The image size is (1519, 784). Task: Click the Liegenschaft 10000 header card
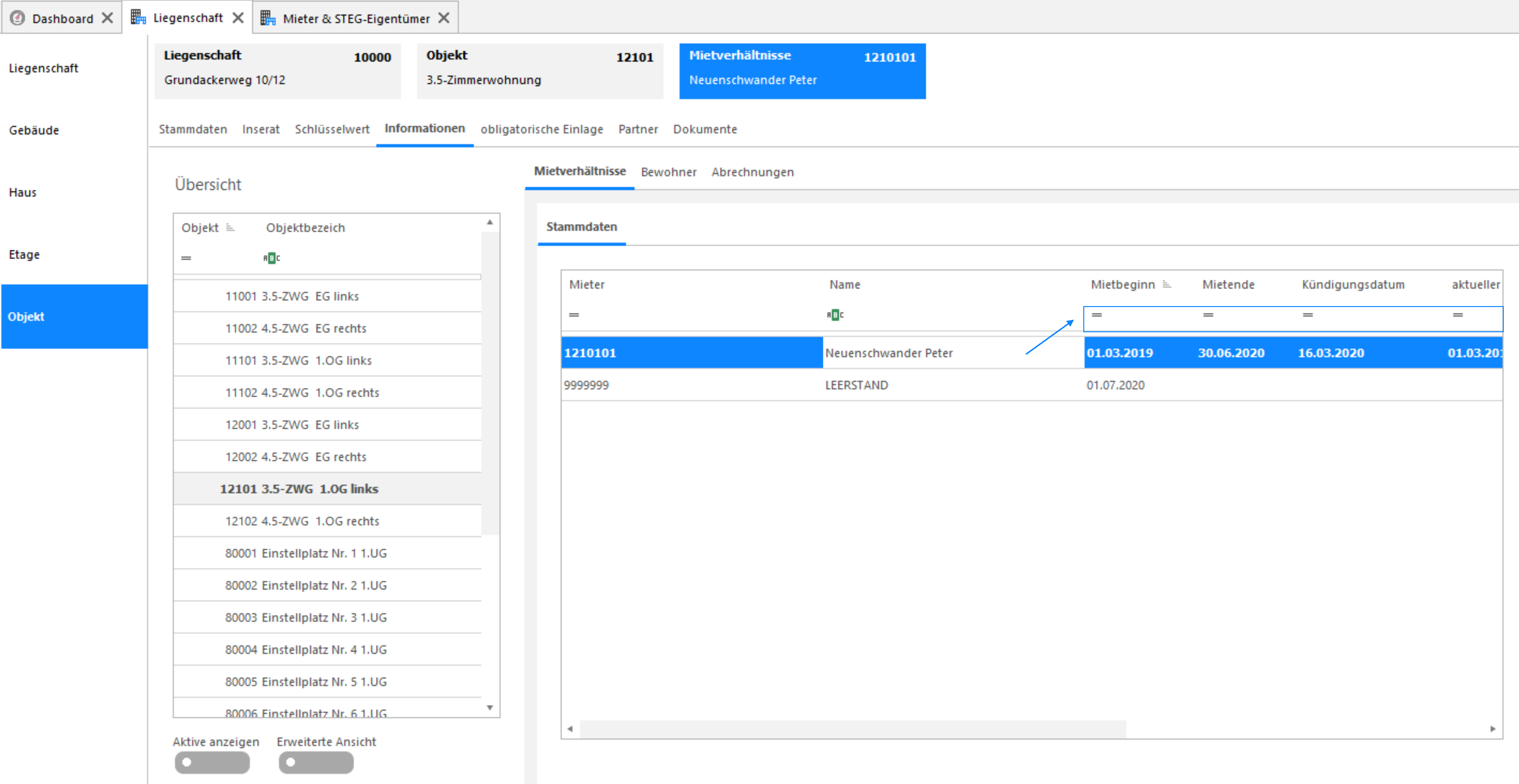point(277,71)
